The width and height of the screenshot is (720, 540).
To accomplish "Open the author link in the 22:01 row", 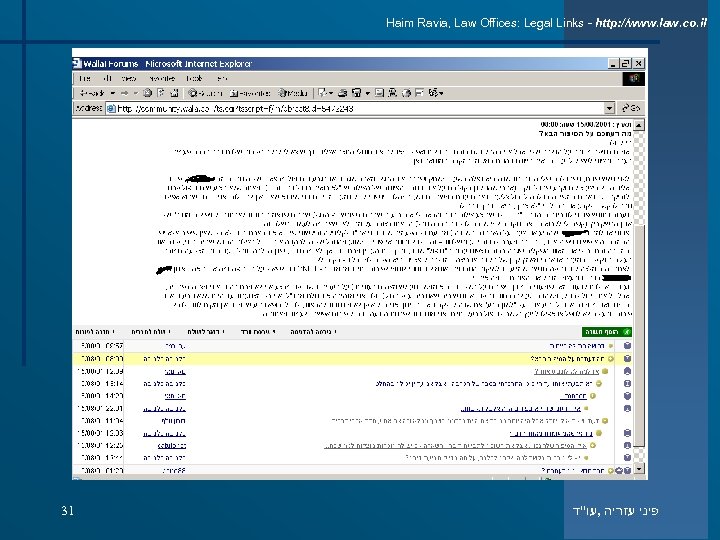I will (x=164, y=408).
